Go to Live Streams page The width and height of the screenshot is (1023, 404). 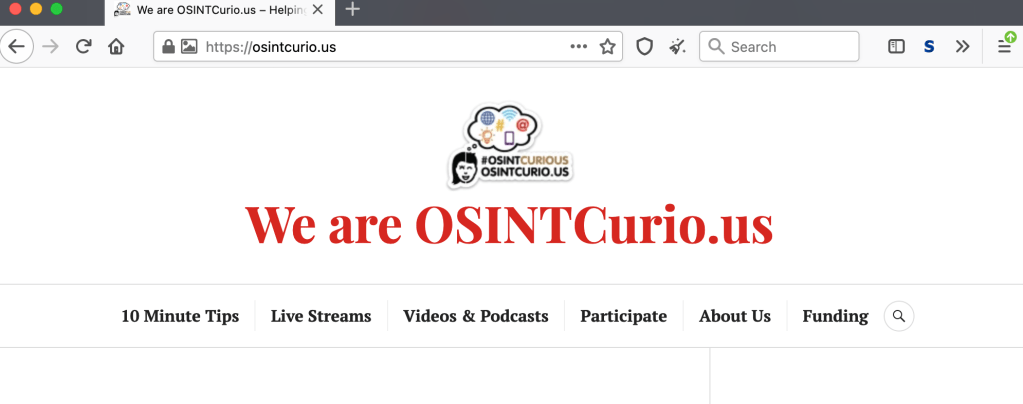click(321, 317)
